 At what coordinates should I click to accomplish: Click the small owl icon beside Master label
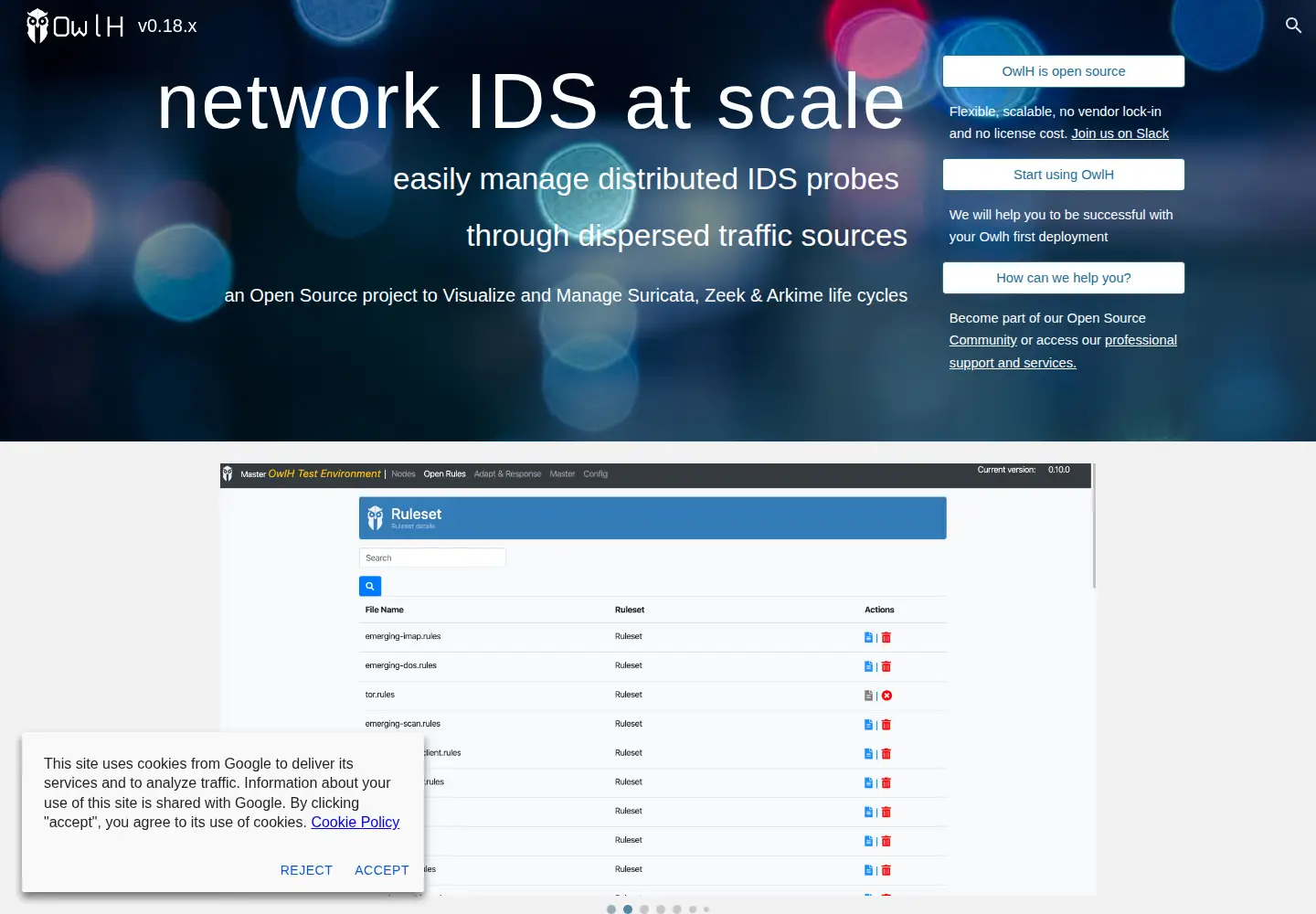tap(228, 473)
